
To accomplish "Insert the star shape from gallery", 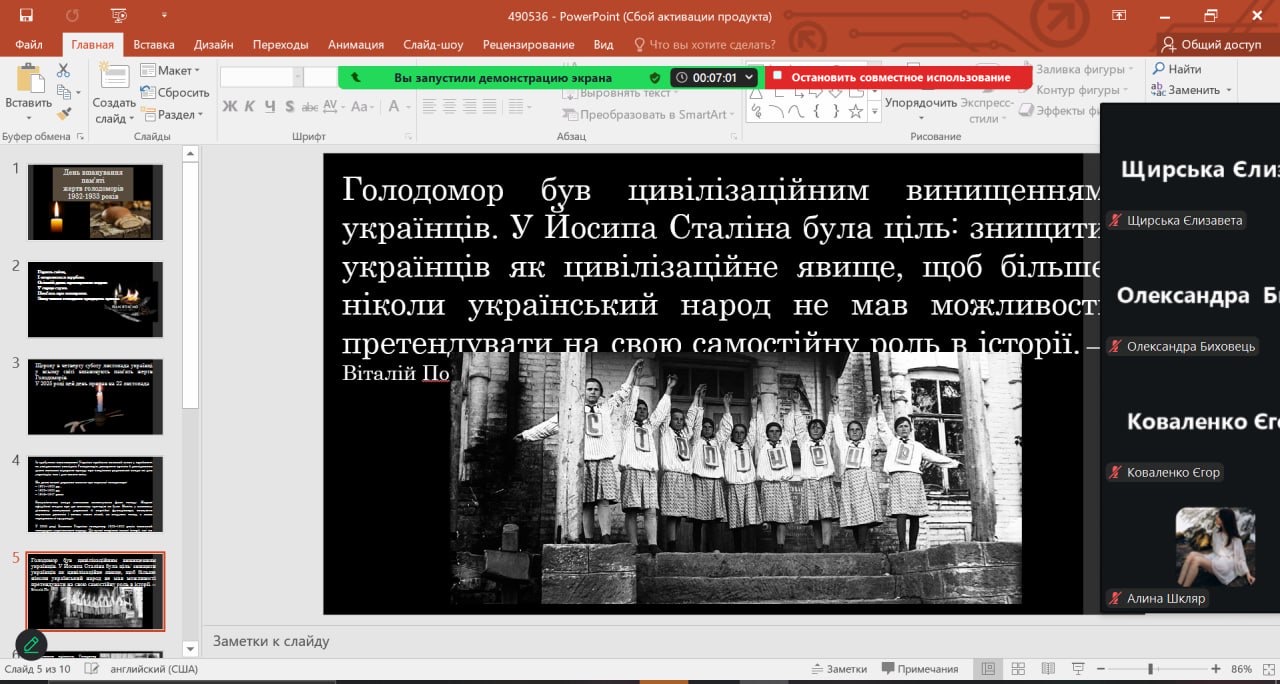I will pos(856,111).
